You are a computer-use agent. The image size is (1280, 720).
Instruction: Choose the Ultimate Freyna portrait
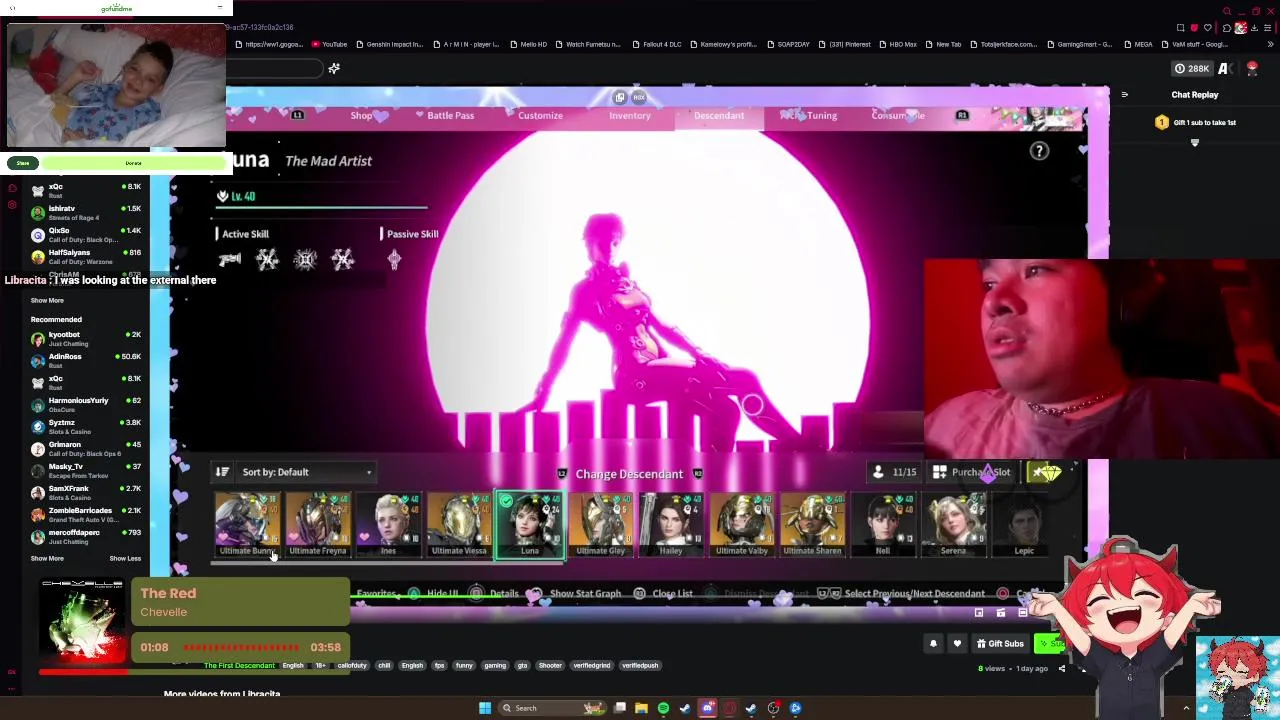[318, 524]
